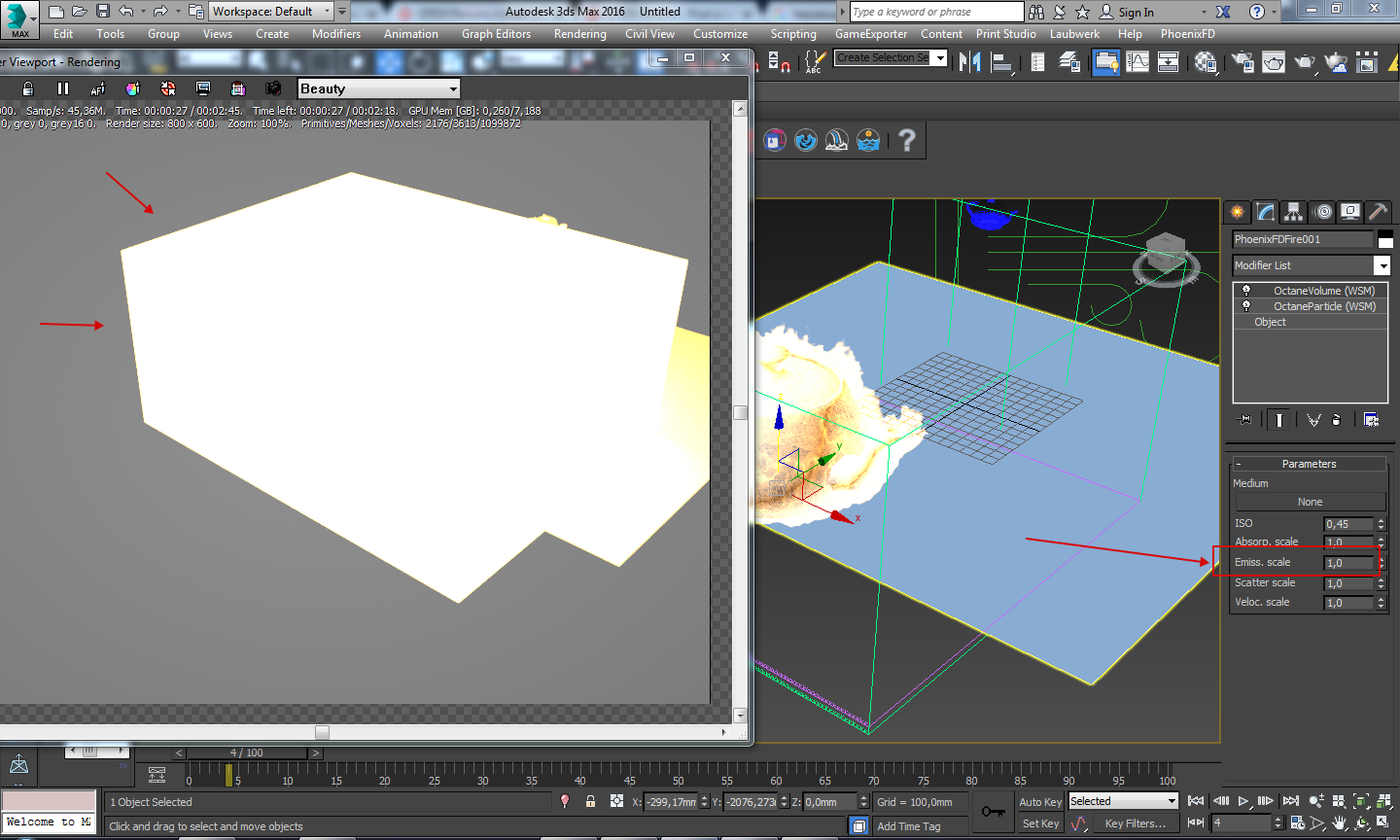Click the Align tool icon
Screen dimensions: 1400x840
pyautogui.click(x=1001, y=62)
